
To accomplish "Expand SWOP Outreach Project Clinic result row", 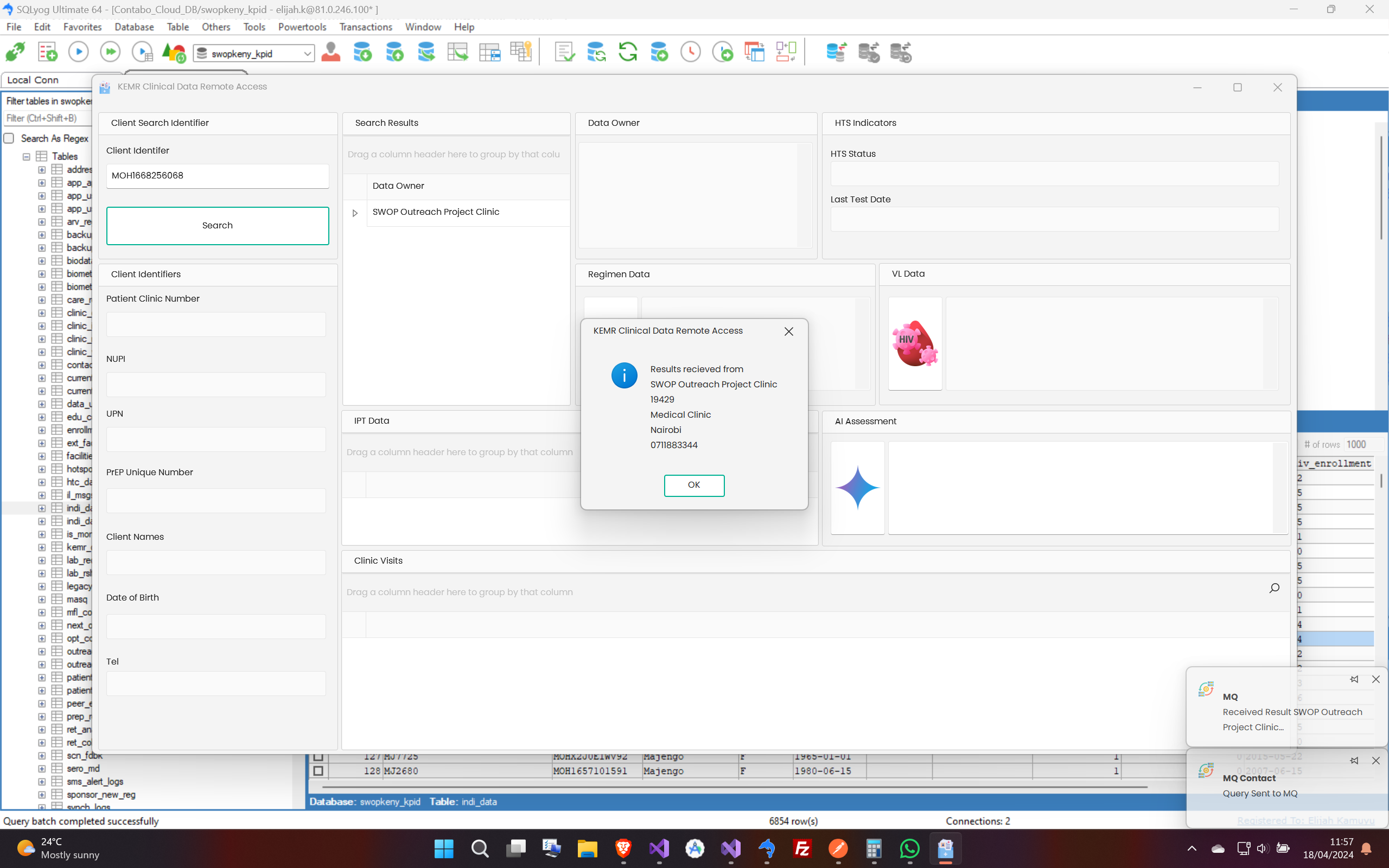I will [355, 213].
